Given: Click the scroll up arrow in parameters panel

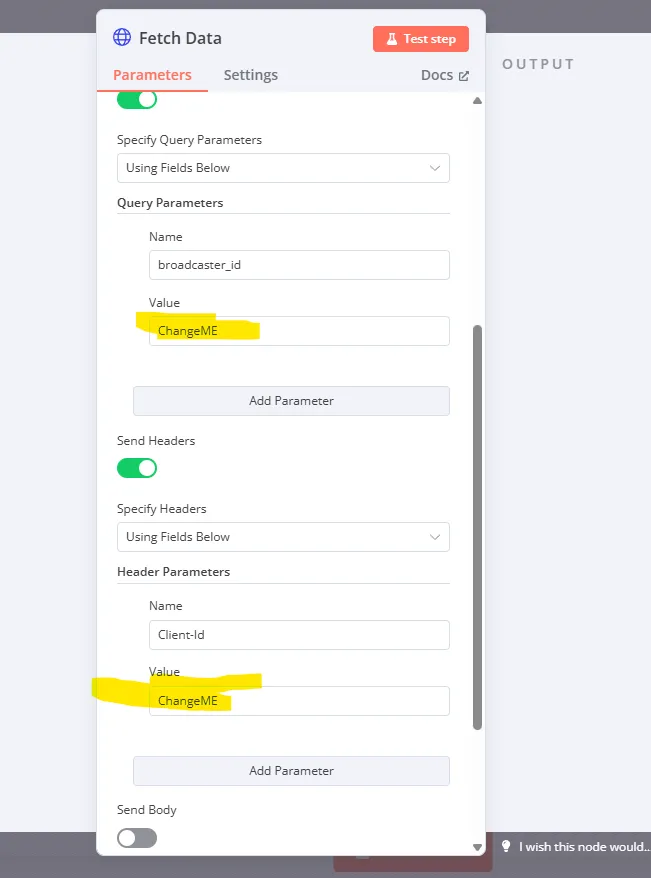Looking at the screenshot, I should [x=477, y=101].
